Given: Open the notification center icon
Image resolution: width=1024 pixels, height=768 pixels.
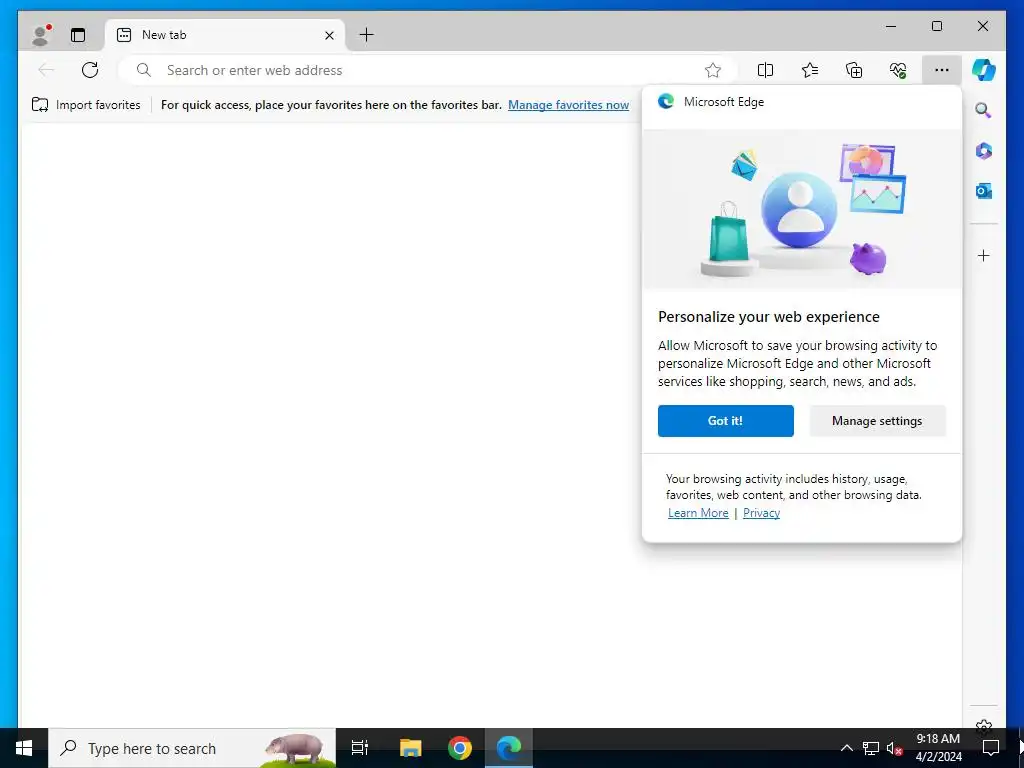Looking at the screenshot, I should point(991,748).
